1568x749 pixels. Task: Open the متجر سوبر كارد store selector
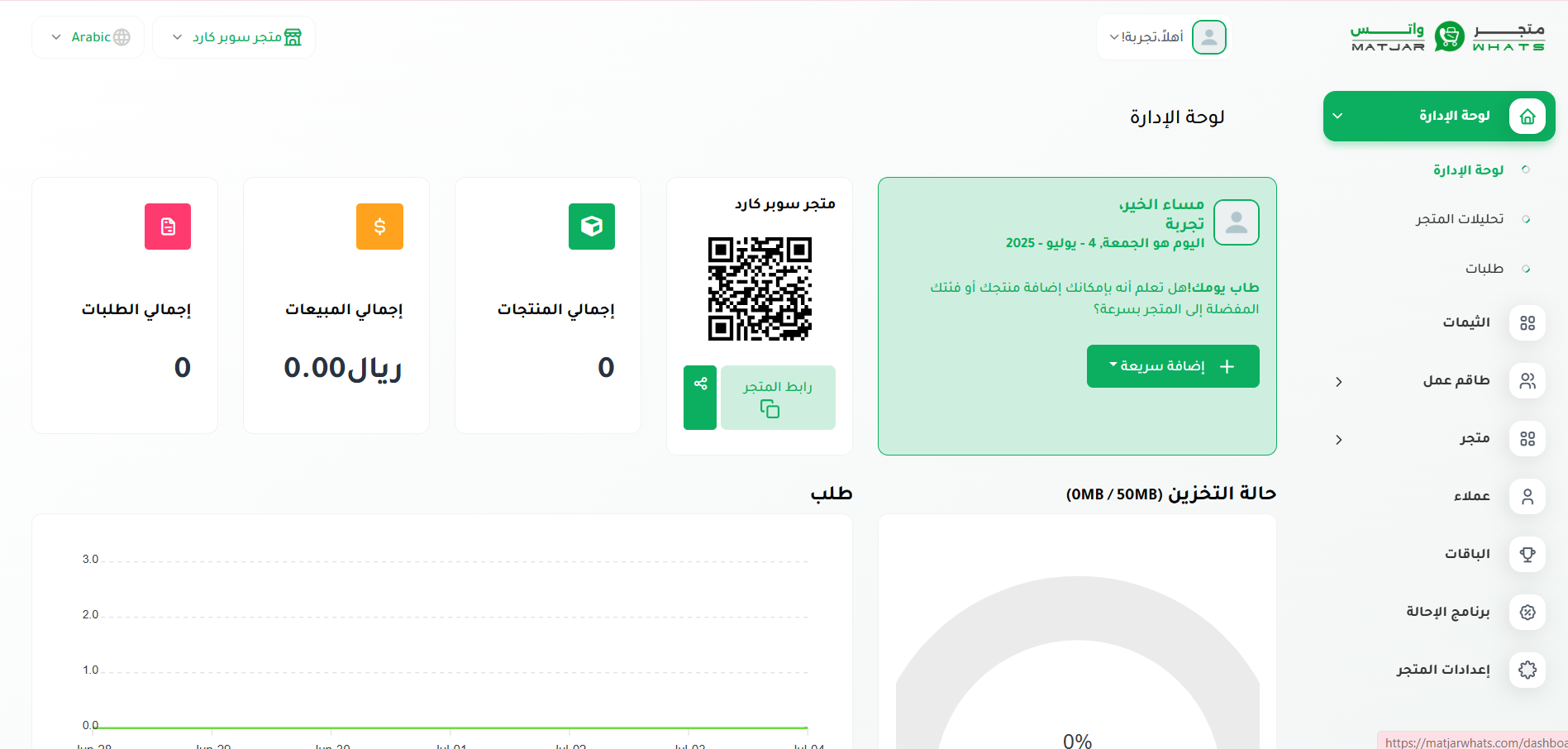click(x=234, y=37)
